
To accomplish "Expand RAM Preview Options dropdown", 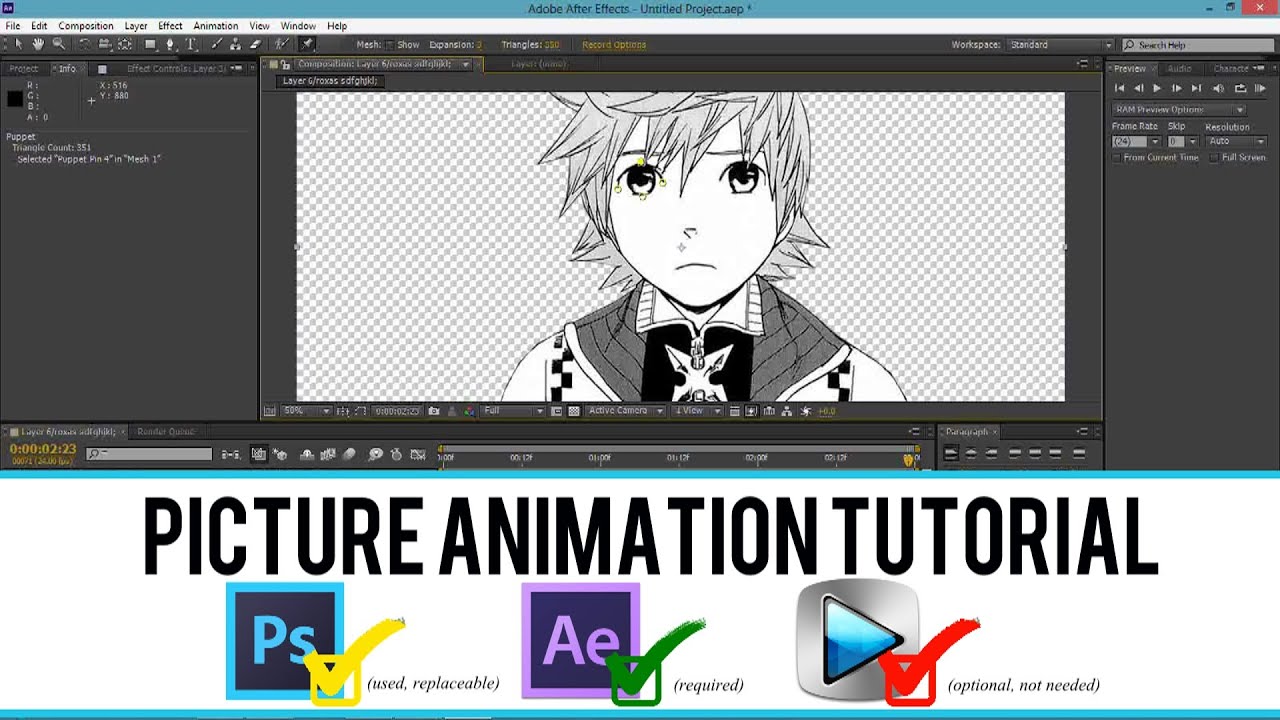I will (x=1179, y=110).
